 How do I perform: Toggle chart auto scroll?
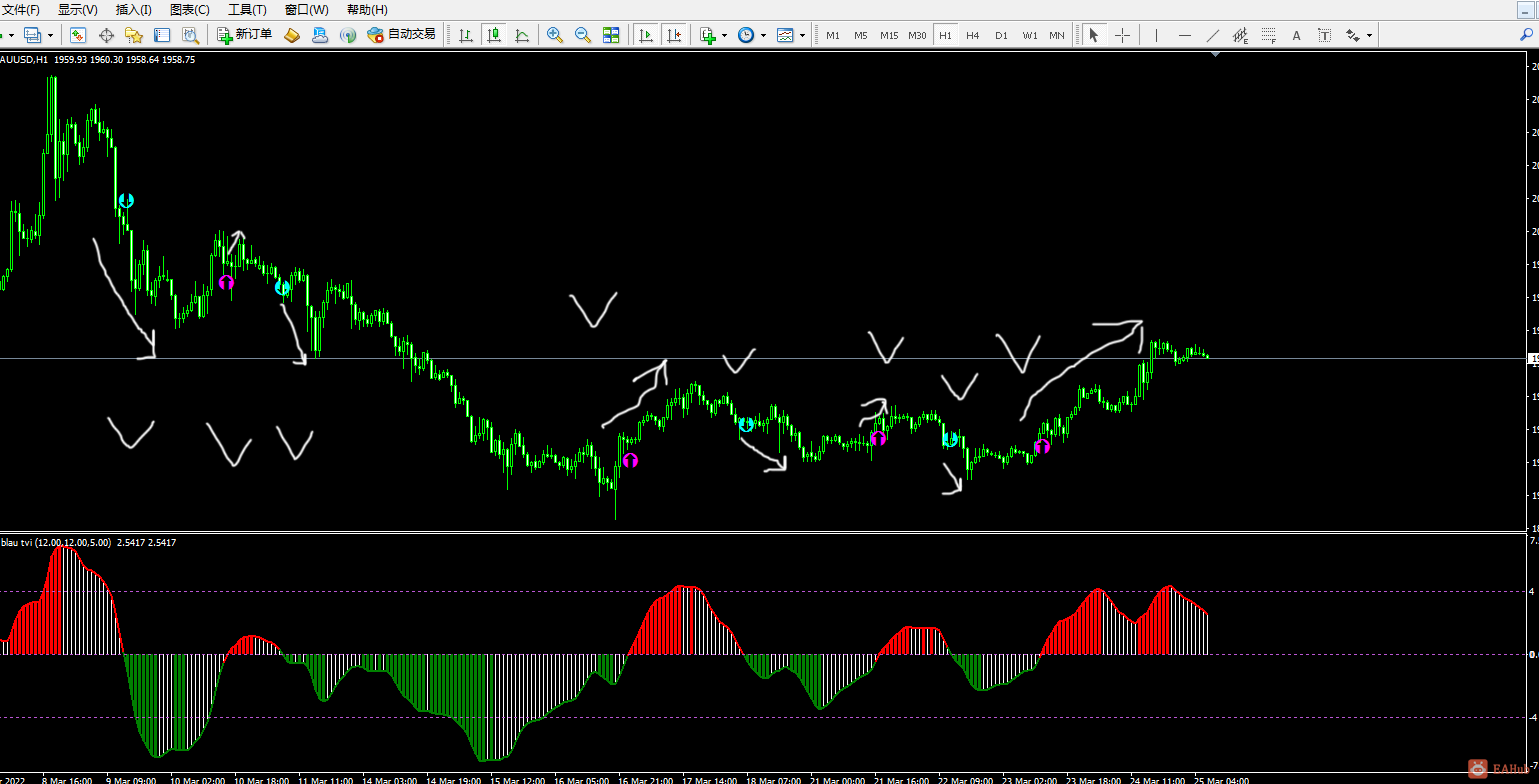(x=646, y=35)
